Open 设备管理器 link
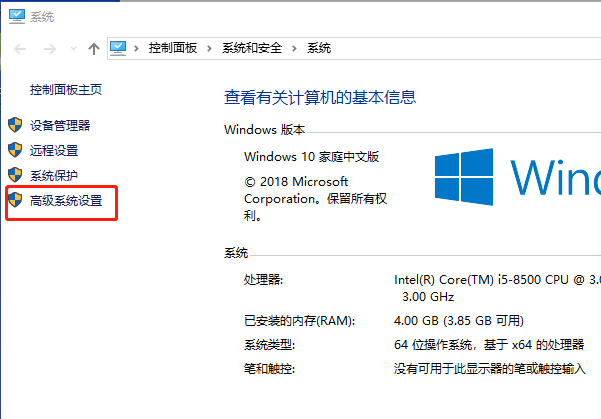Screen dimensions: 601x419 pos(60,125)
